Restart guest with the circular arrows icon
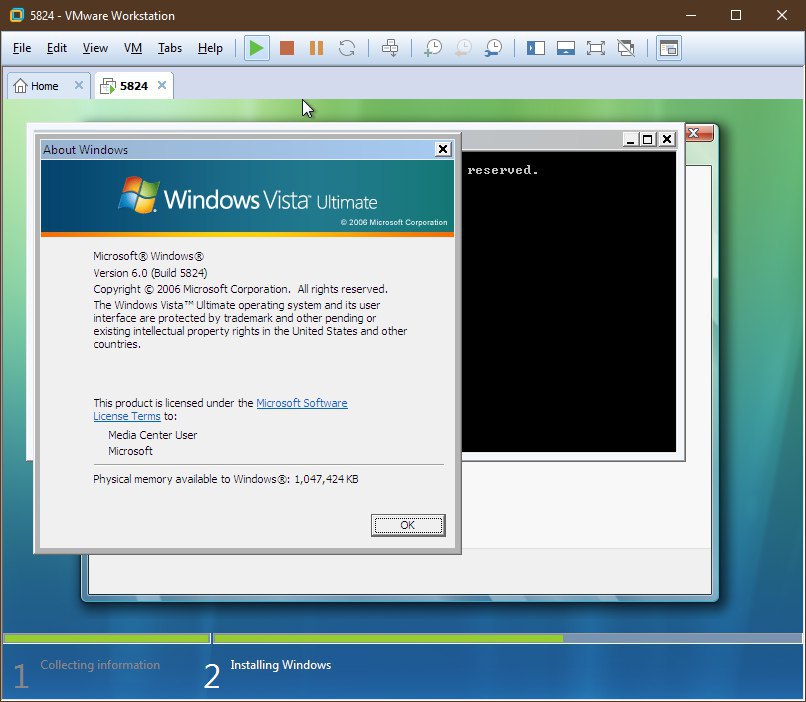 (347, 48)
